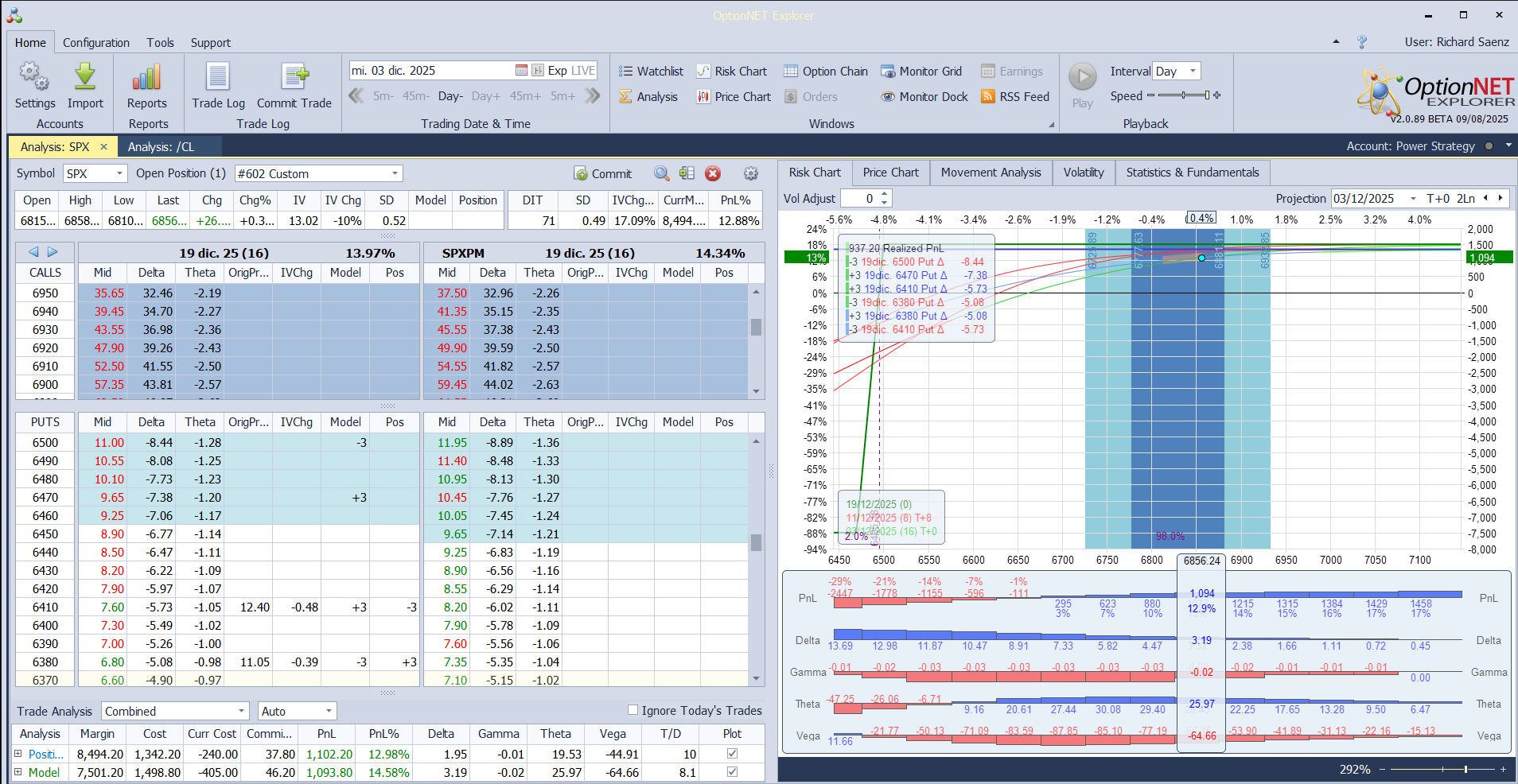
Task: Open the Auto dropdown in Trade Analysis
Action: (x=329, y=712)
